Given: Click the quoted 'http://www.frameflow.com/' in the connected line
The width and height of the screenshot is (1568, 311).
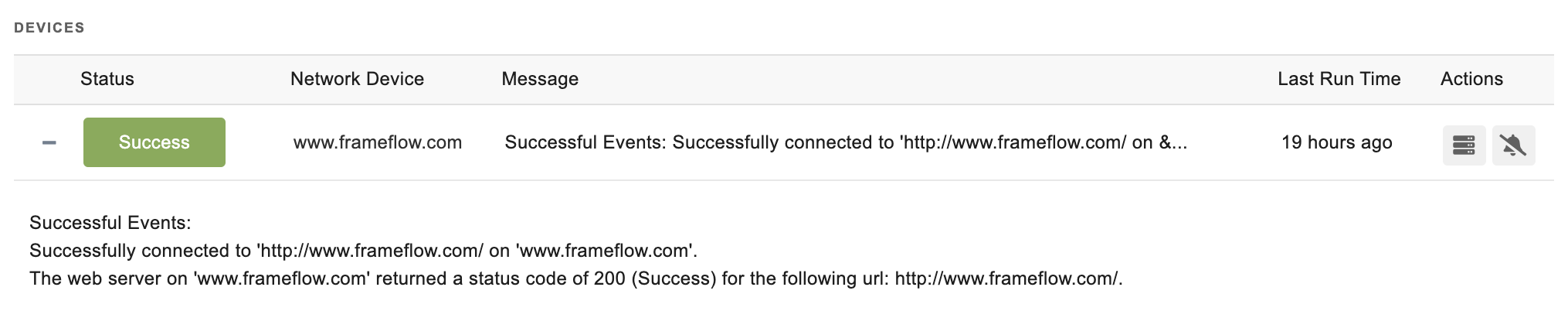Looking at the screenshot, I should pos(370,251).
